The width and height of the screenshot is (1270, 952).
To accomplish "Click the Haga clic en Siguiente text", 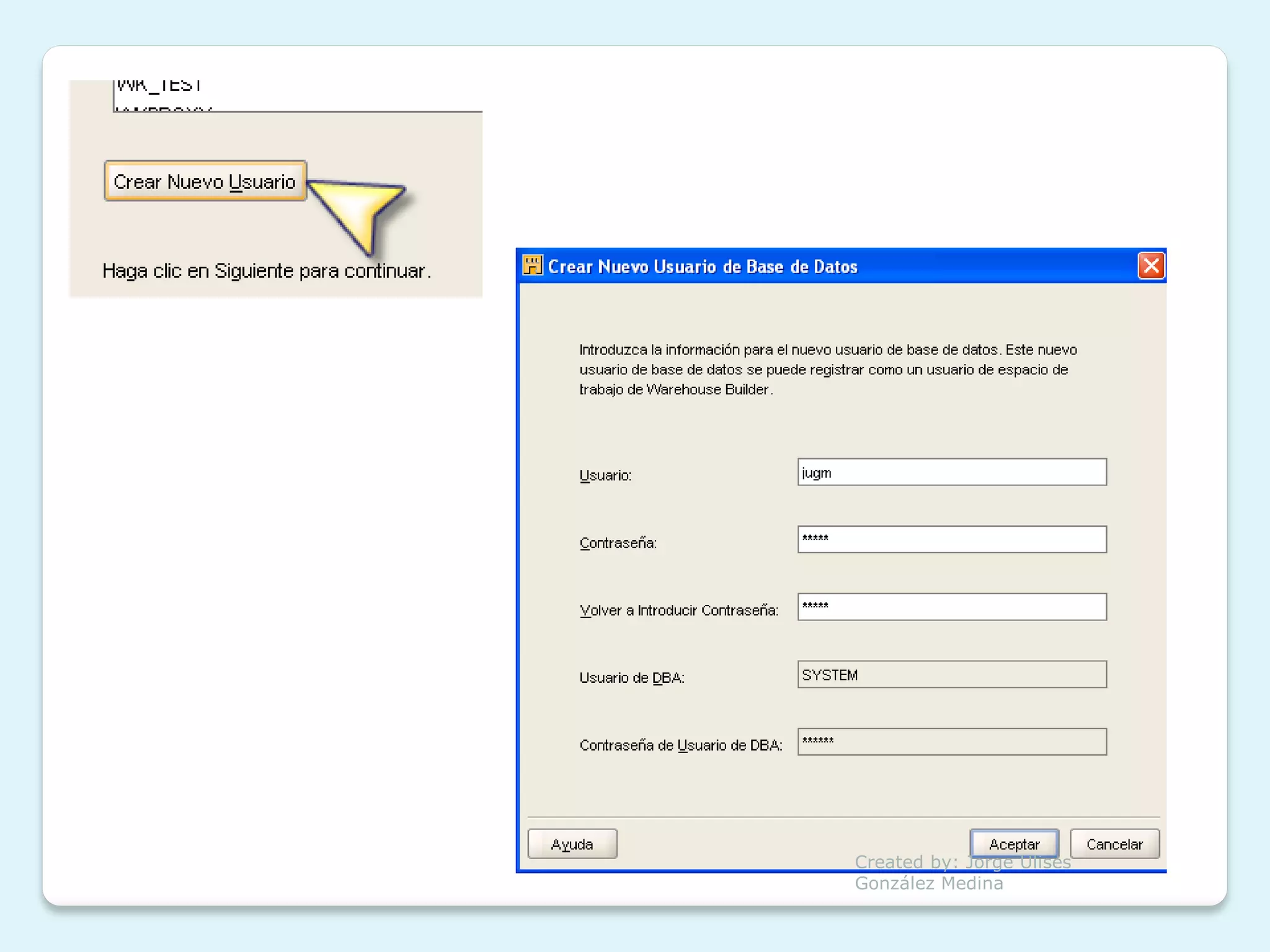I will click(267, 271).
